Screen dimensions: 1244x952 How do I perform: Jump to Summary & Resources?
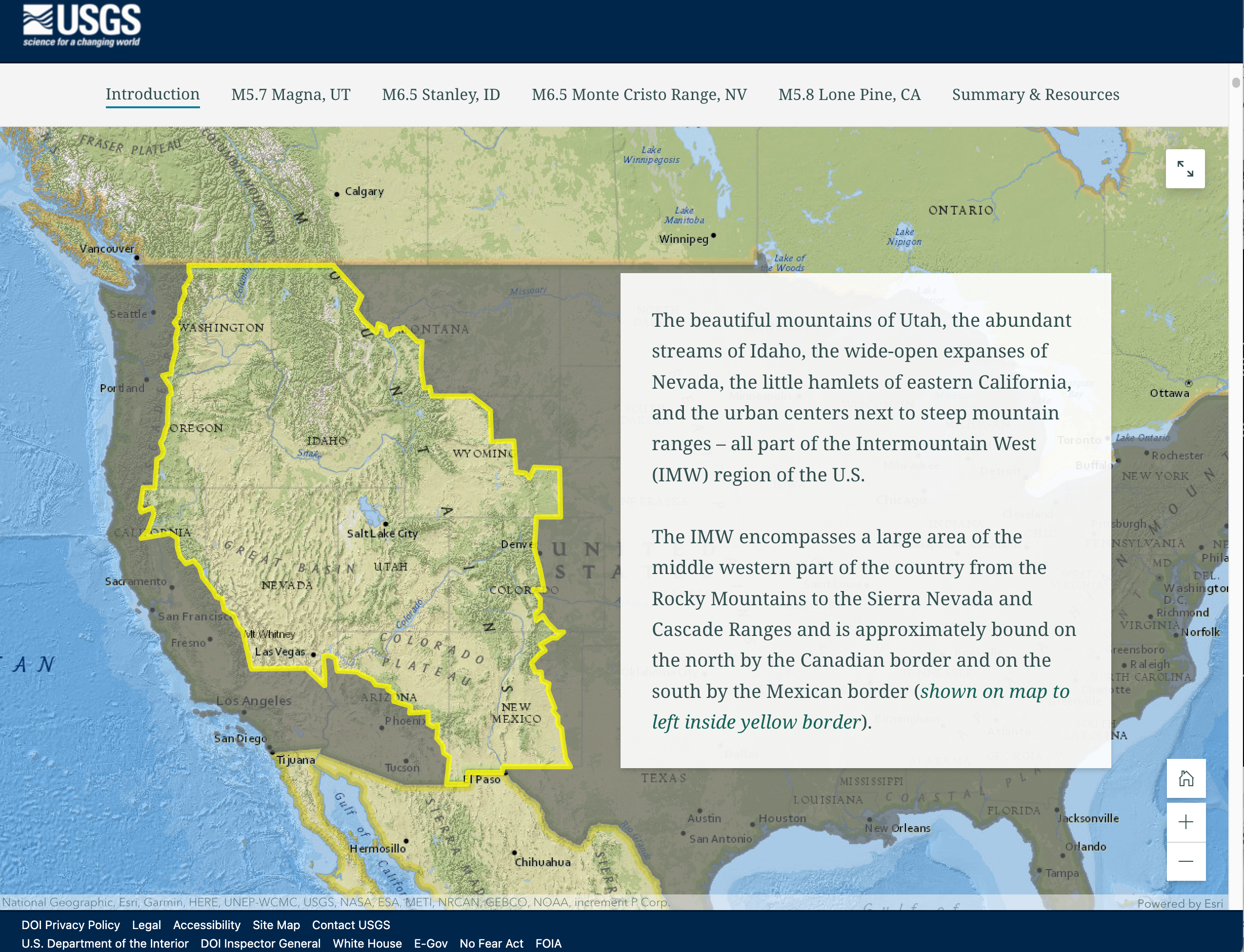(1035, 95)
